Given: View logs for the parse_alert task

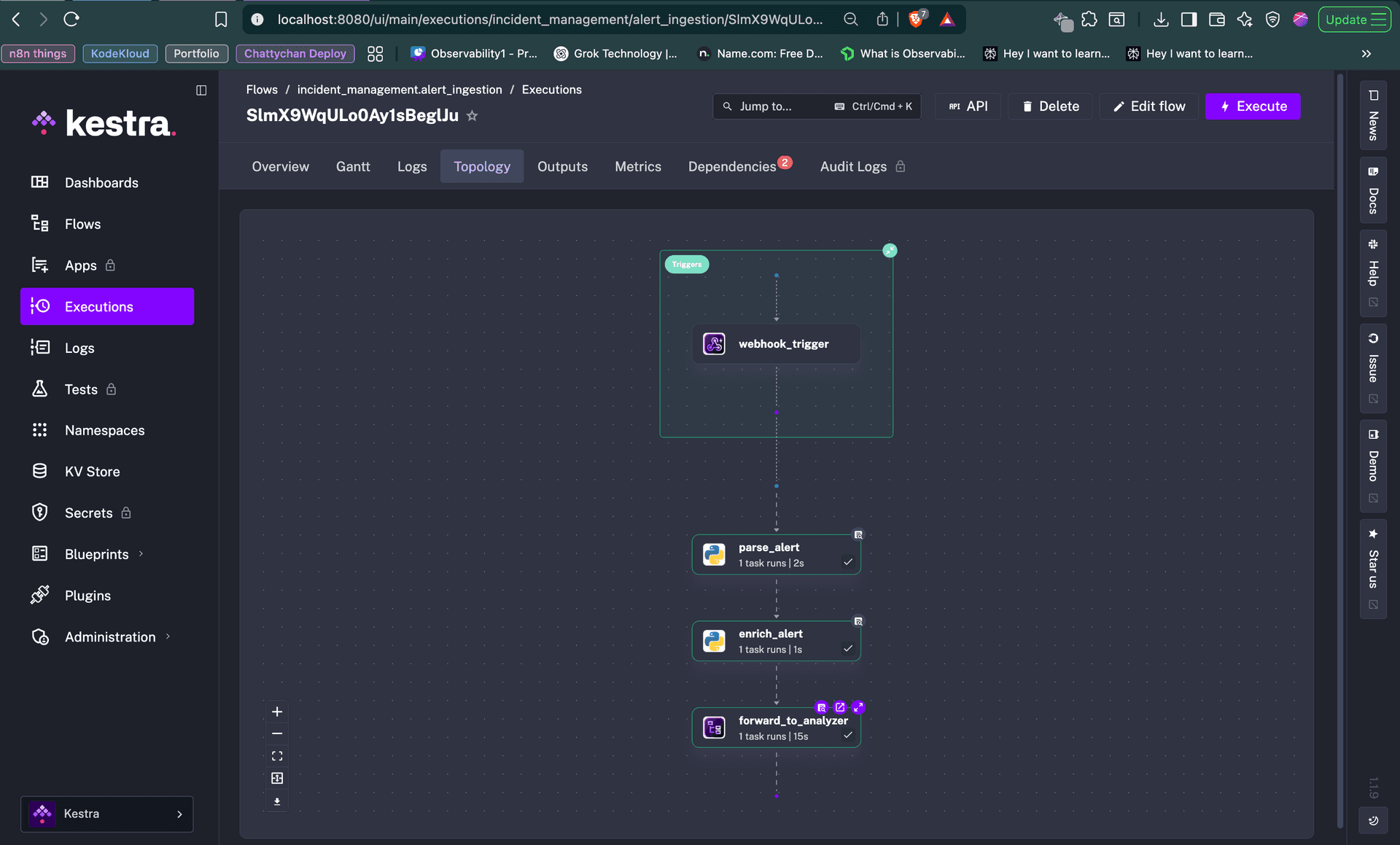Looking at the screenshot, I should [859, 534].
